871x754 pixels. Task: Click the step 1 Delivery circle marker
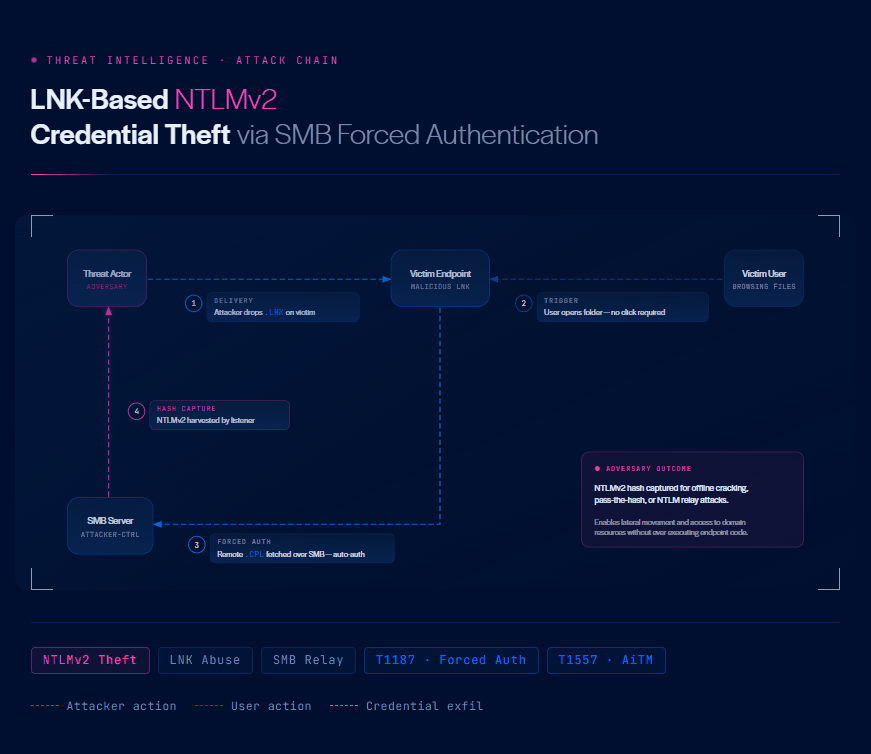193,303
